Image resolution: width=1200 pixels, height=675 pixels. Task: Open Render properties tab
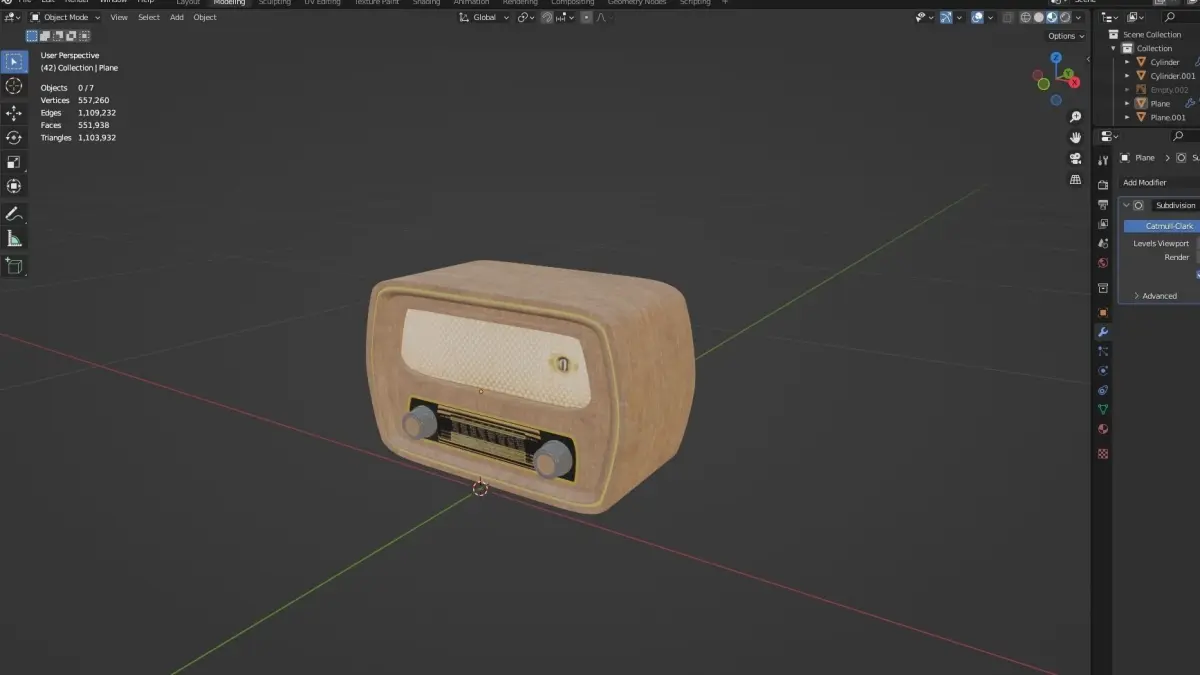pyautogui.click(x=1103, y=185)
